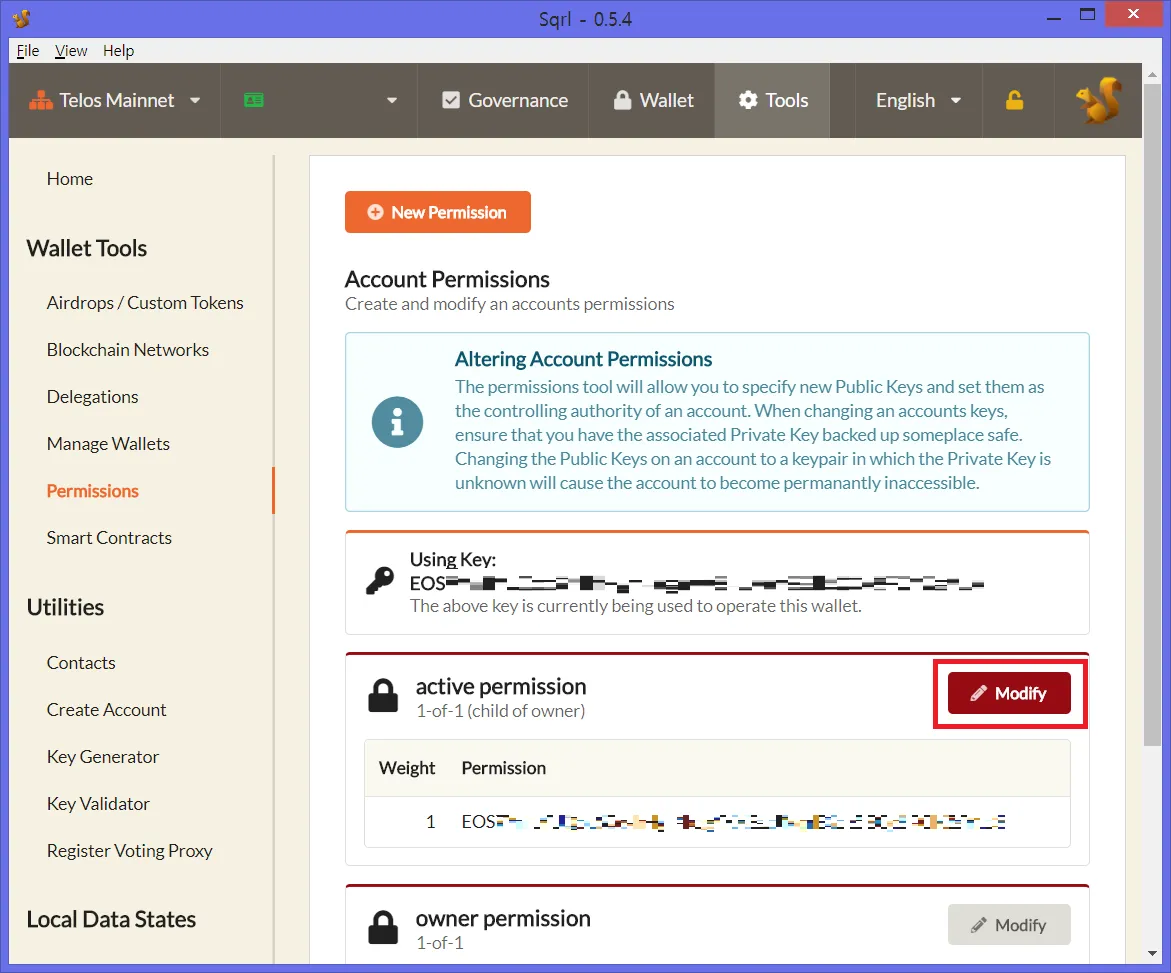Viewport: 1171px width, 973px height.
Task: Go to Home in sidebar
Action: [69, 178]
